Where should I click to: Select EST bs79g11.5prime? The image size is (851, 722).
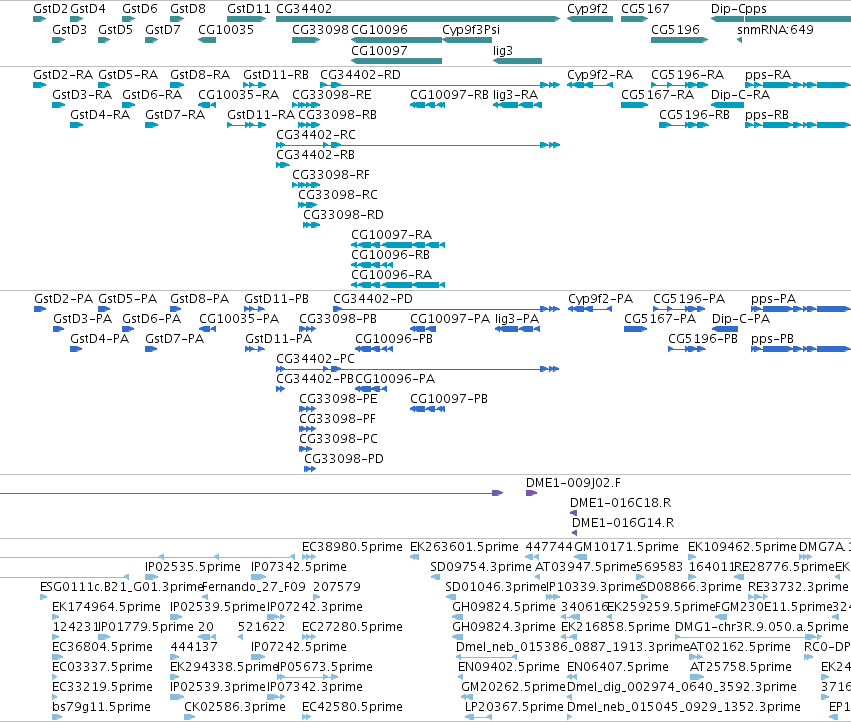pos(101,707)
